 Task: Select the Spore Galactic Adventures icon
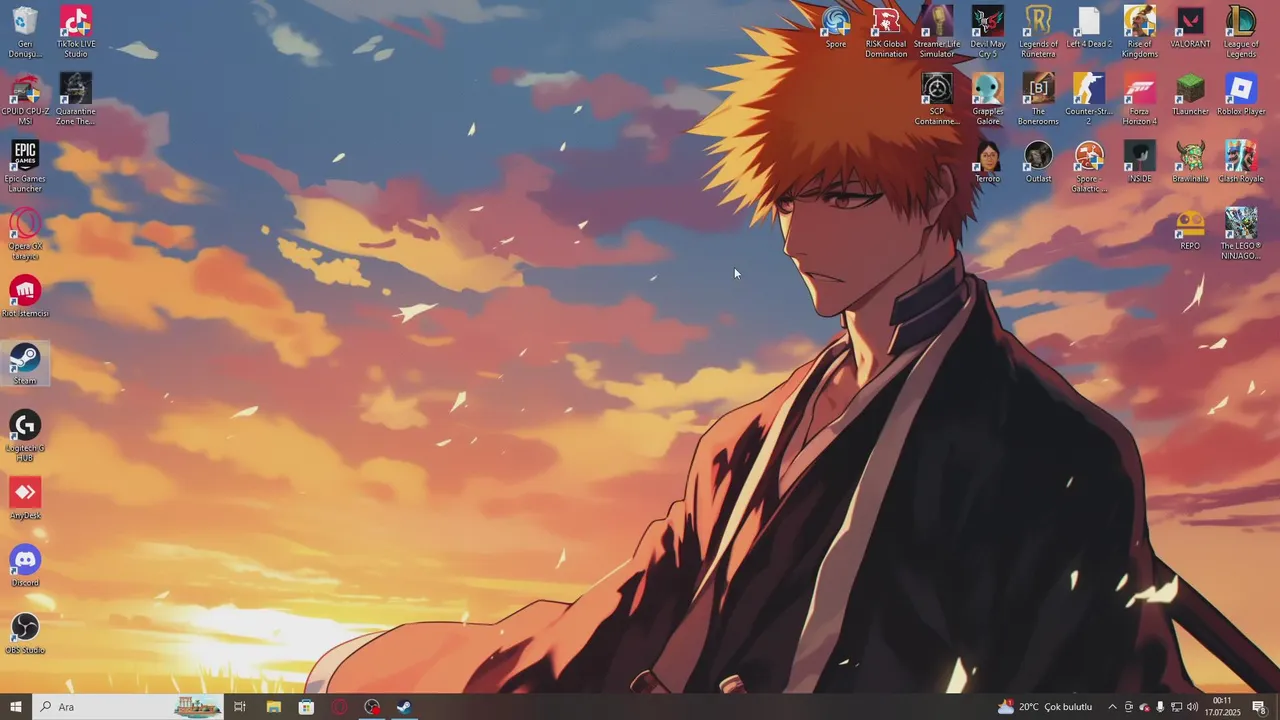point(1089,166)
